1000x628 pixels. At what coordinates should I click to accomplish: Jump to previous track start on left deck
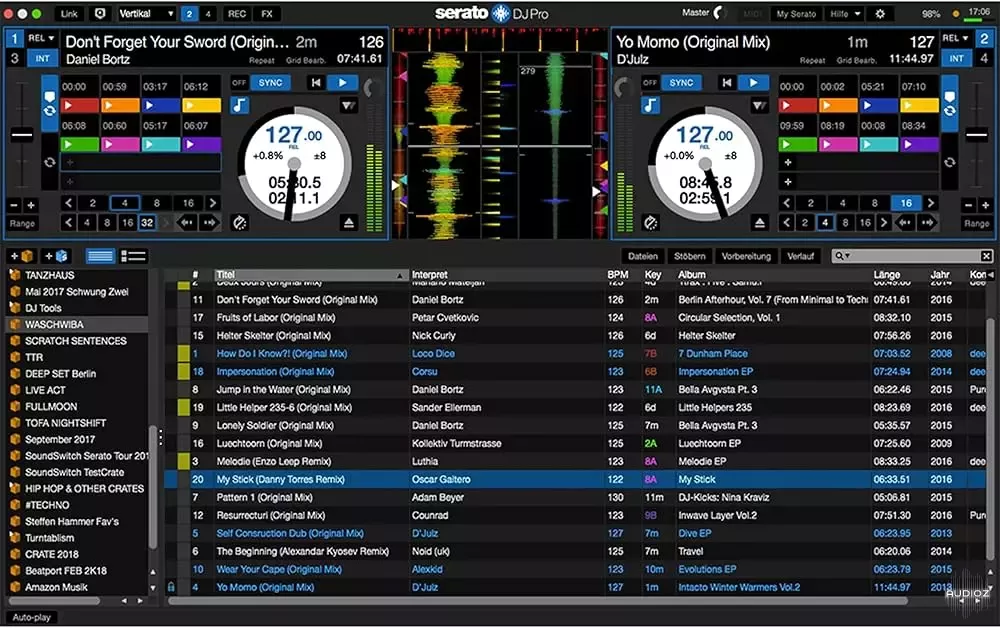point(316,82)
